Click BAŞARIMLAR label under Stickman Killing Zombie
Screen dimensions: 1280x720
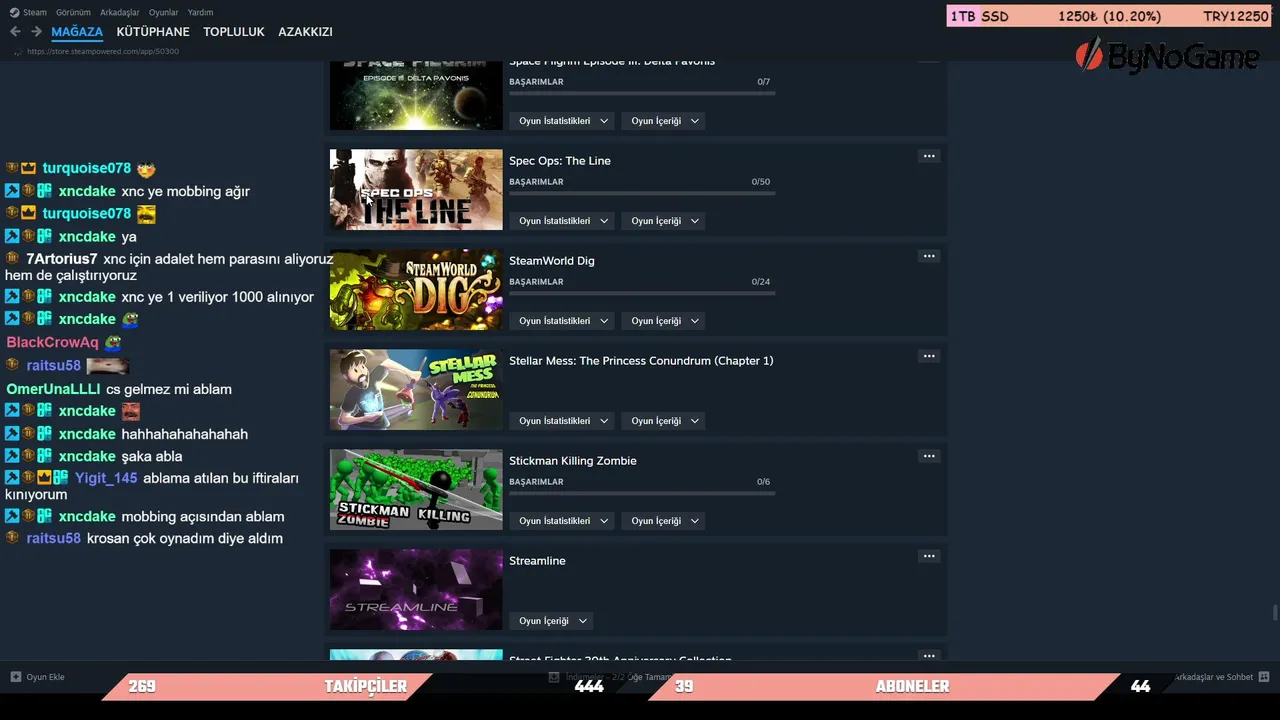click(x=536, y=482)
